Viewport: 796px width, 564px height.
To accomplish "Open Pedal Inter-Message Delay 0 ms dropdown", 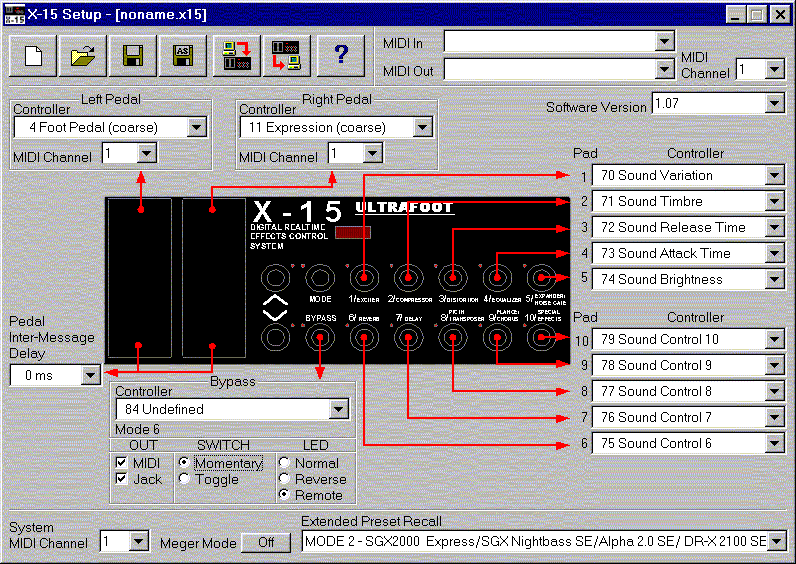I will [90, 376].
